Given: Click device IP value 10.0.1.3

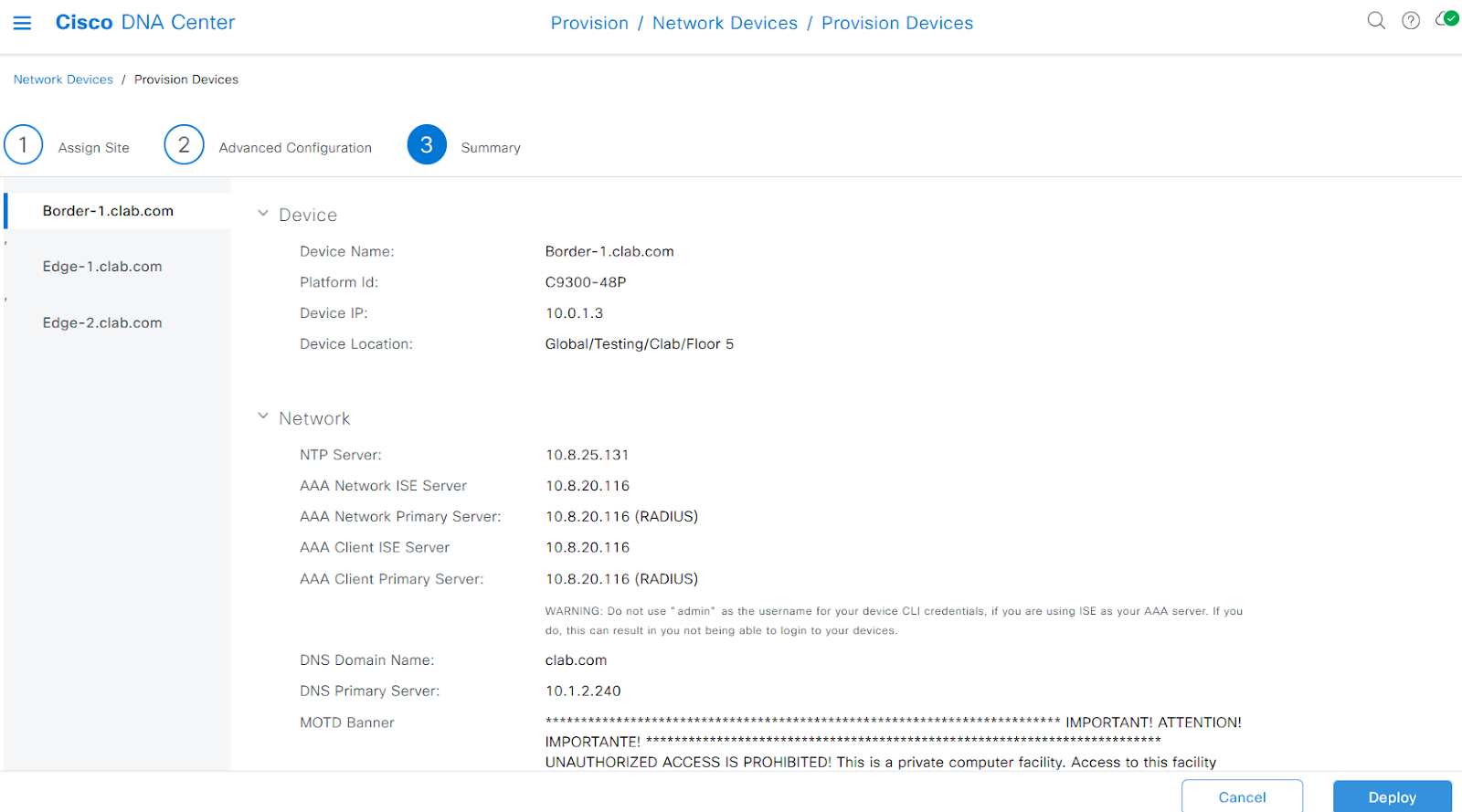Looking at the screenshot, I should [574, 313].
